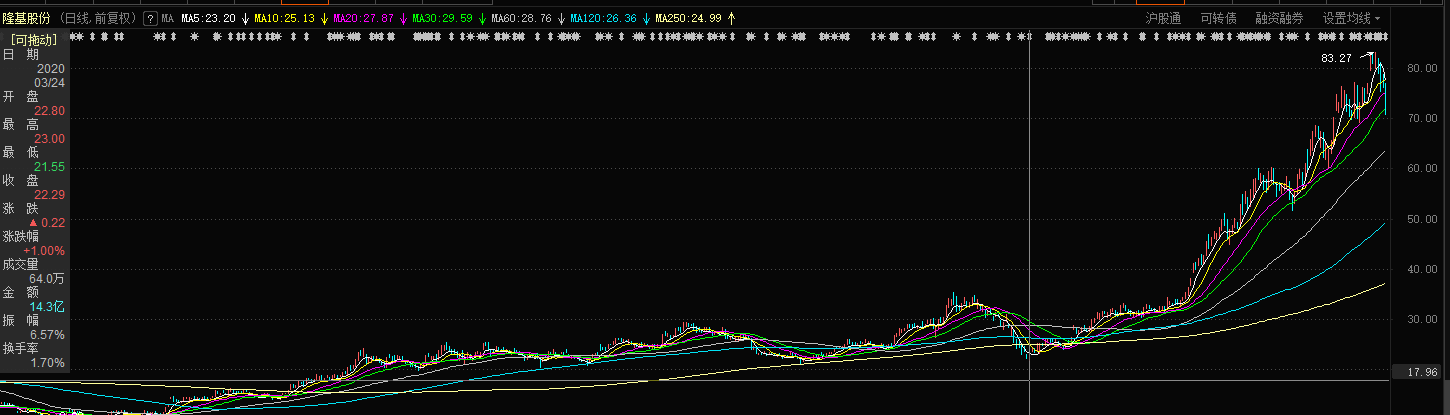
Task: Click the 前复权 adjustment setting text
Action: coord(113,19)
